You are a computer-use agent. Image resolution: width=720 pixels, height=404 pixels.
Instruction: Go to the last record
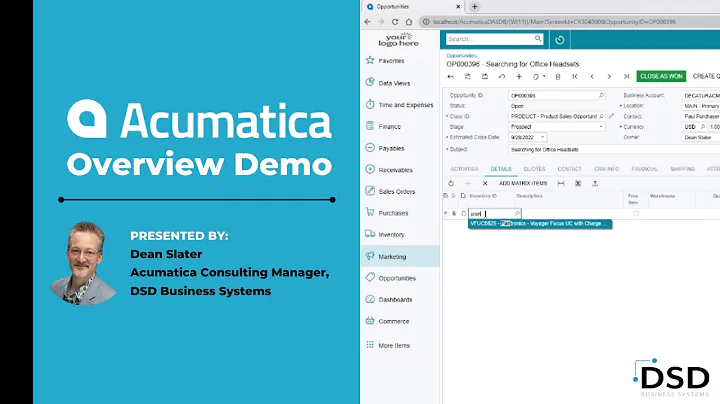(626, 77)
